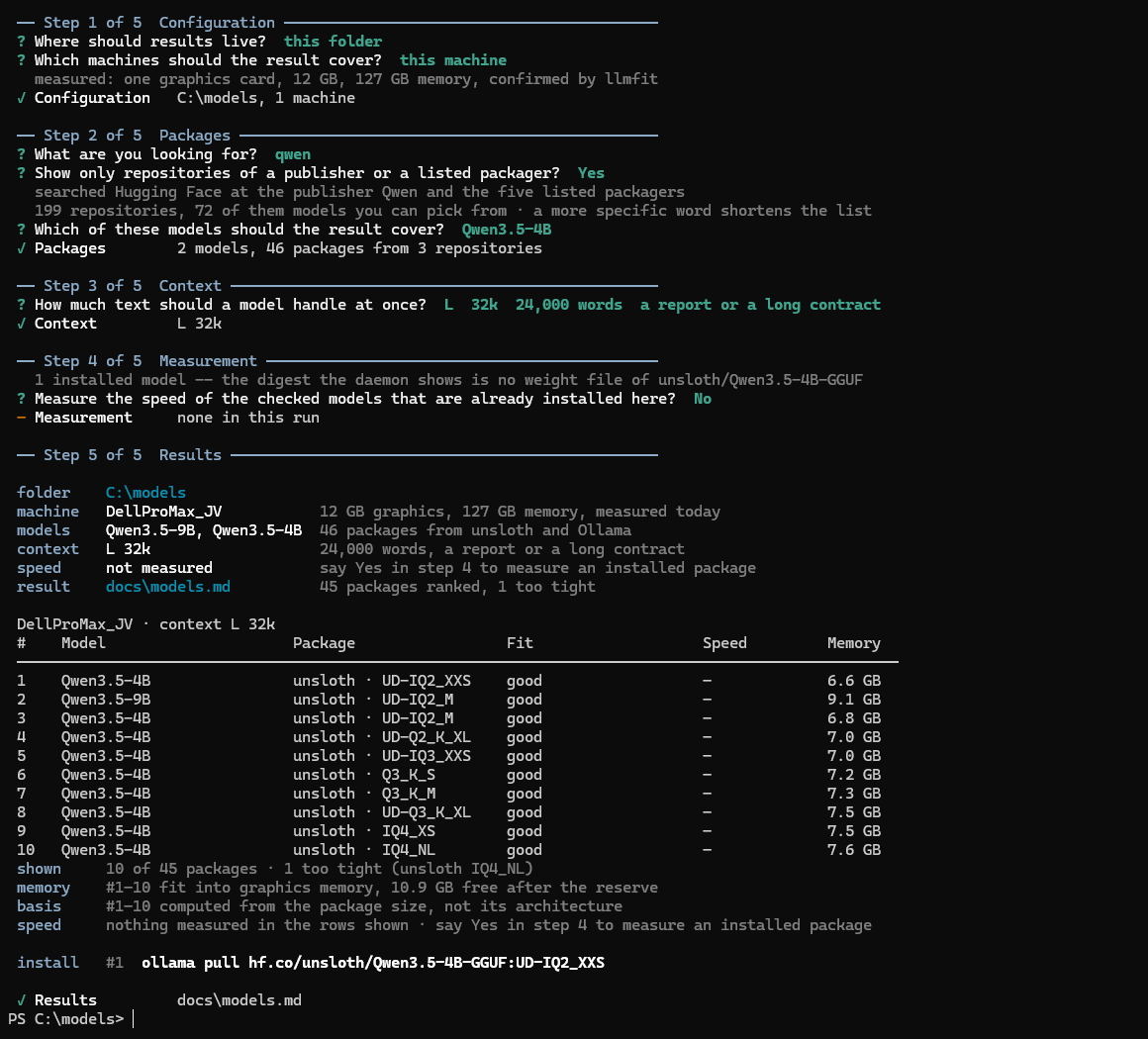1148x1039 pixels.
Task: Click package 'unsloth · Q3_K_M'
Action: pyautogui.click(x=364, y=793)
